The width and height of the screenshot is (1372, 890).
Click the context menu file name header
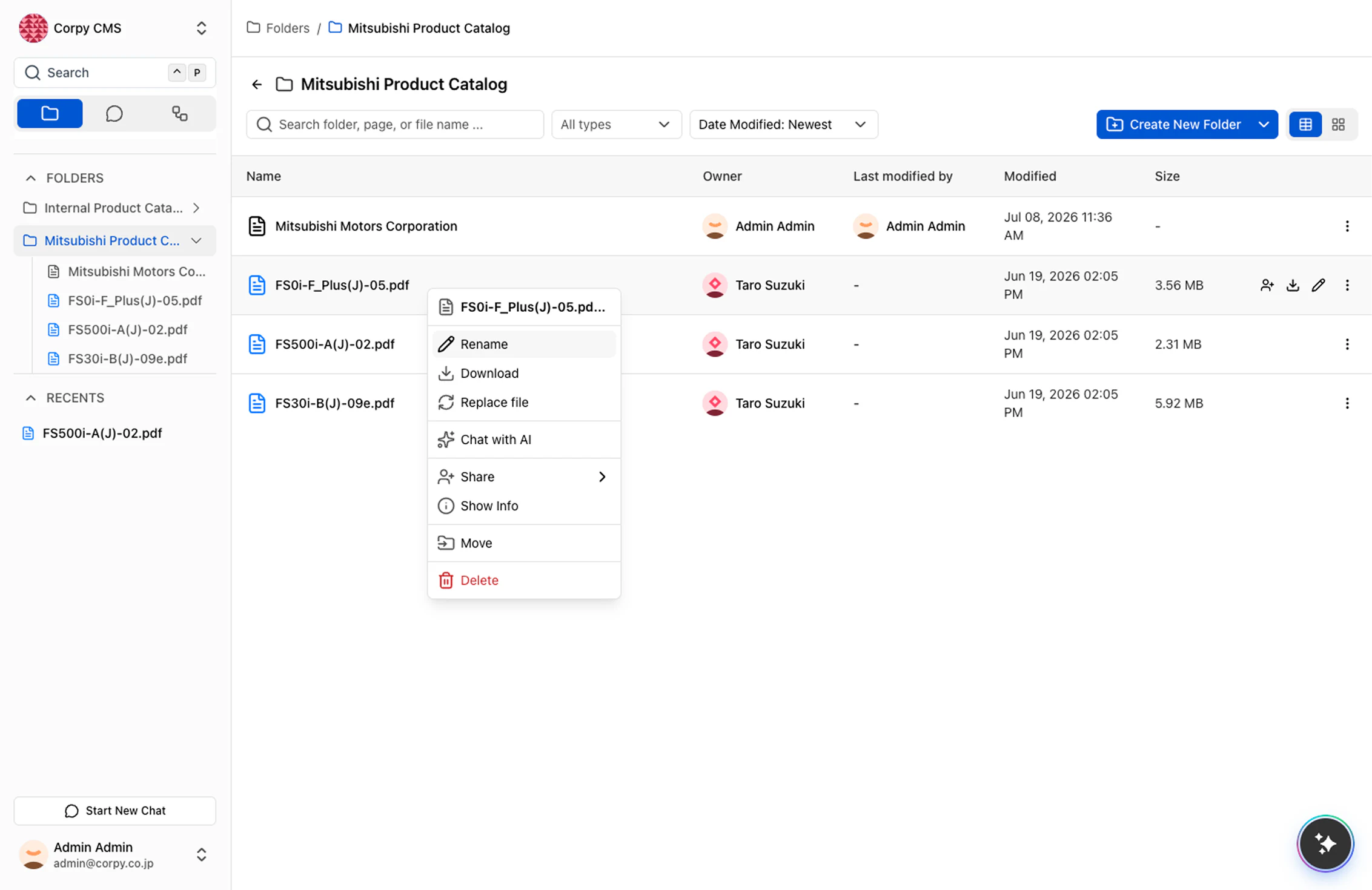[524, 307]
